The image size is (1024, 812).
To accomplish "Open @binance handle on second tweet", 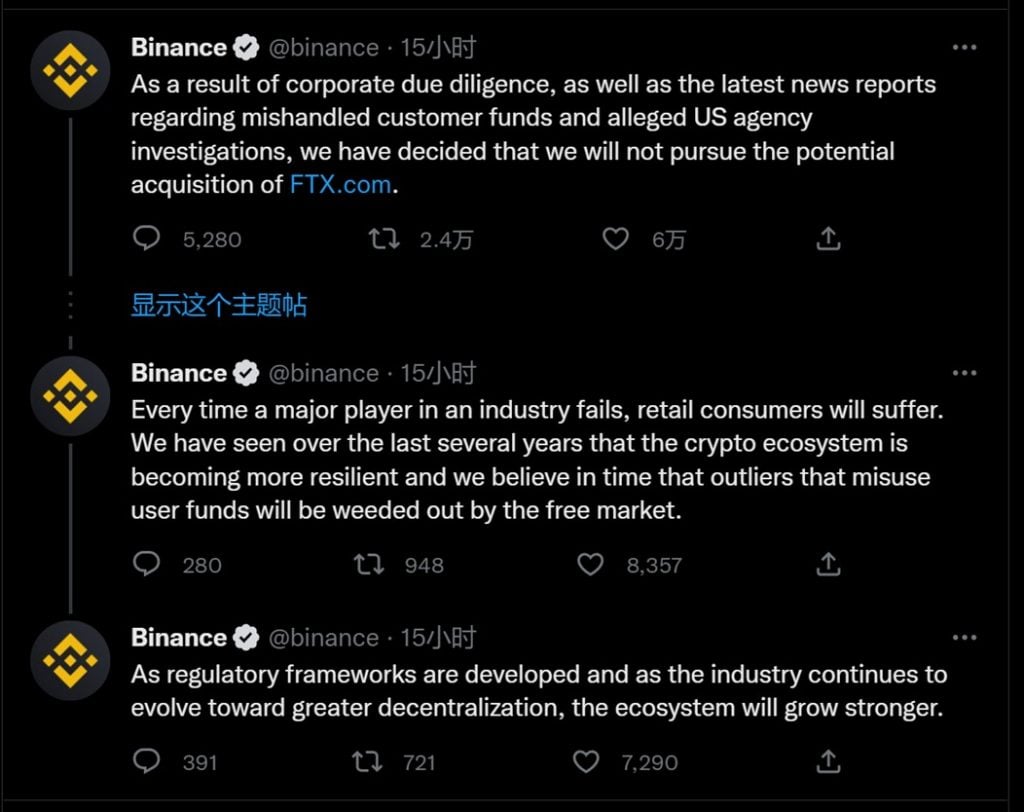I will 324,374.
